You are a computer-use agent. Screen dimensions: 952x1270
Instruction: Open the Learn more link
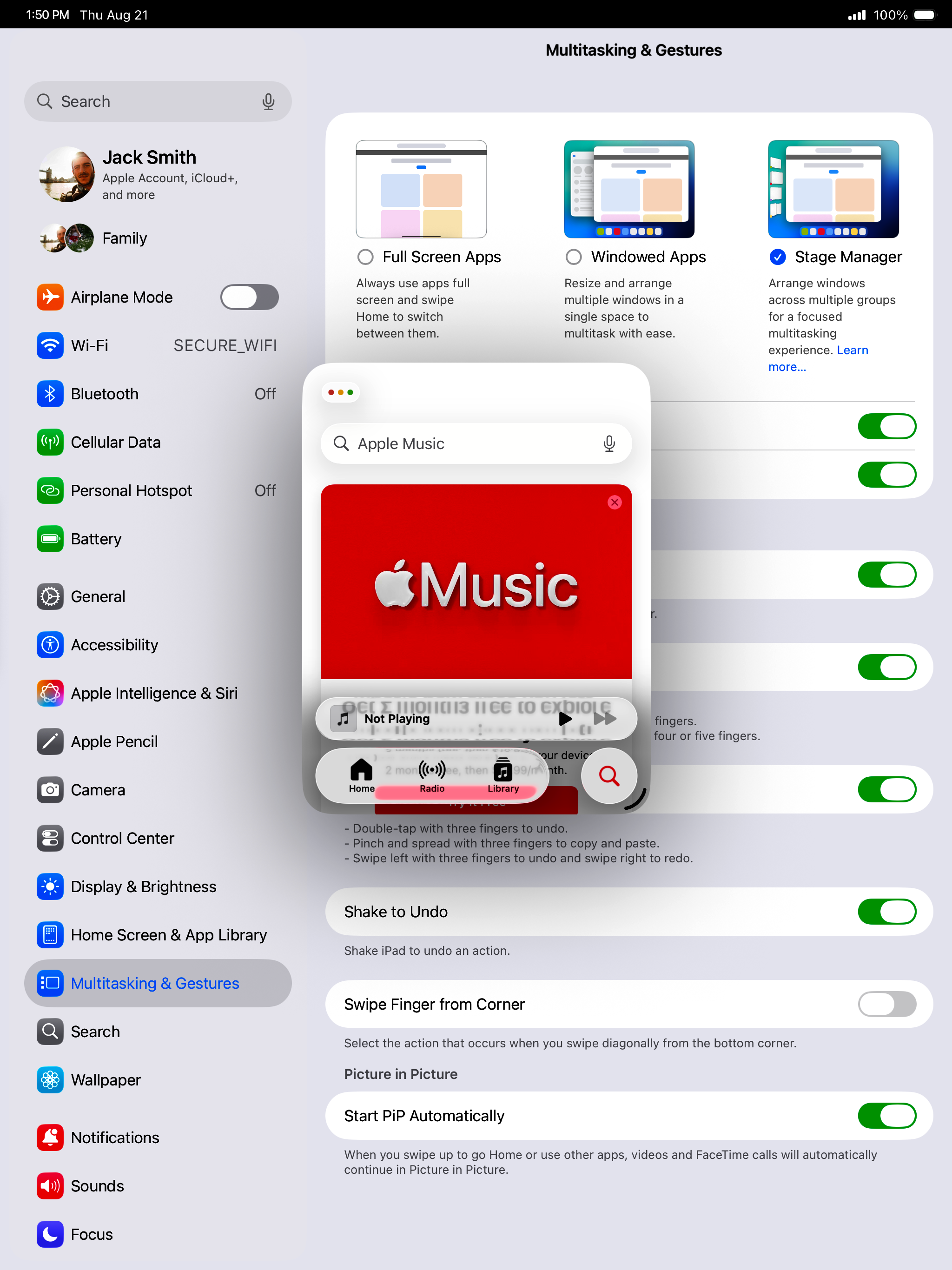click(819, 358)
